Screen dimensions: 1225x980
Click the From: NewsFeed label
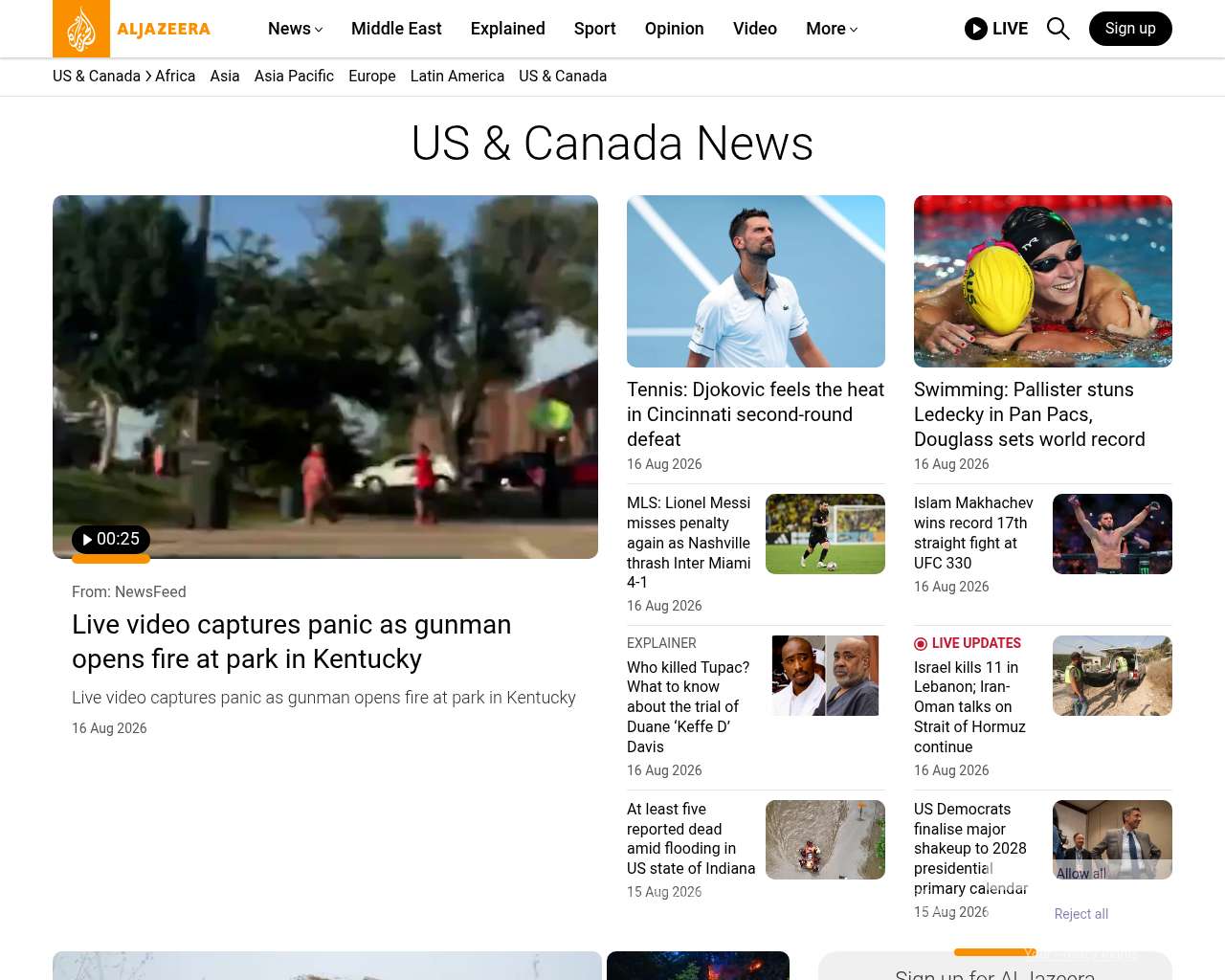coord(129,592)
